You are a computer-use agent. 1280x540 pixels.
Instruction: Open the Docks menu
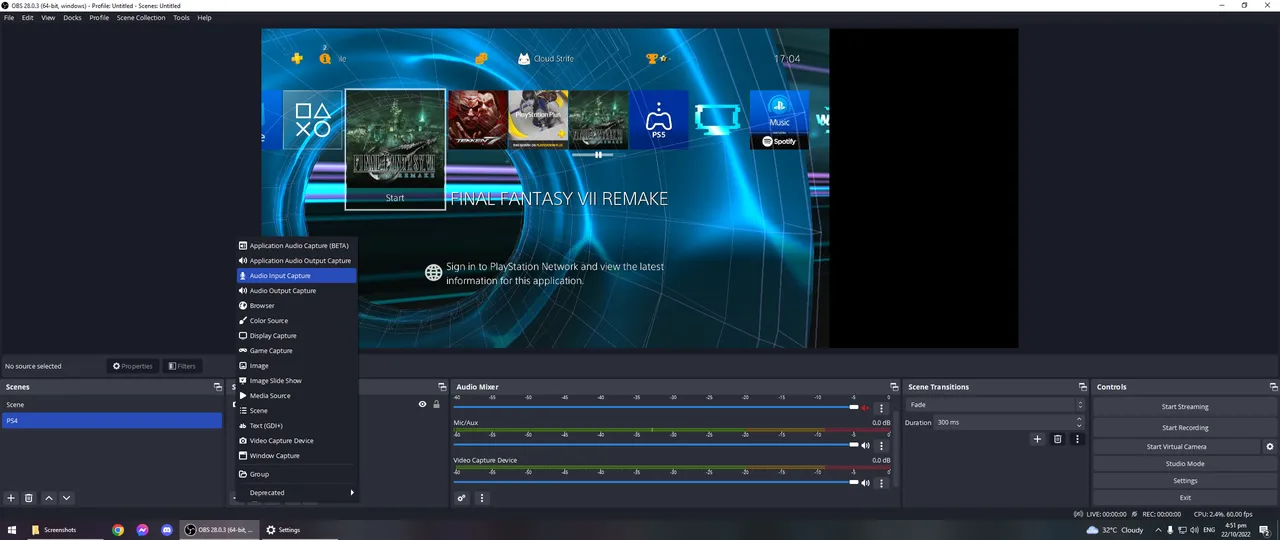(72, 18)
